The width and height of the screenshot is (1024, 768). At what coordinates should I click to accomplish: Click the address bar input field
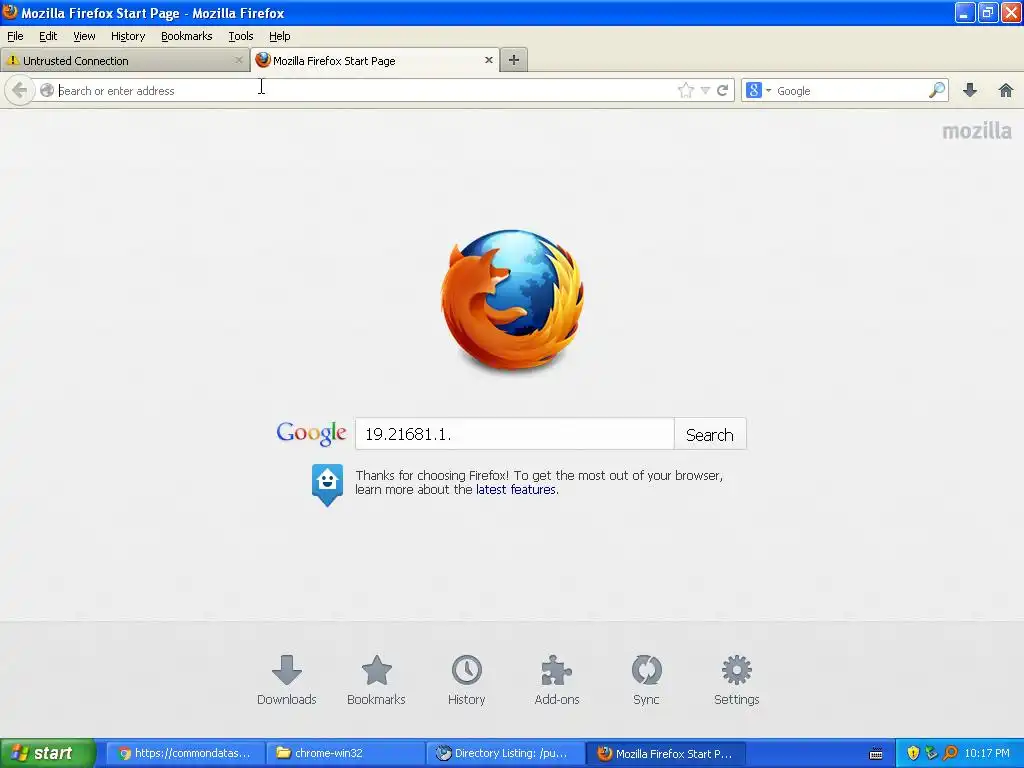pyautogui.click(x=366, y=91)
